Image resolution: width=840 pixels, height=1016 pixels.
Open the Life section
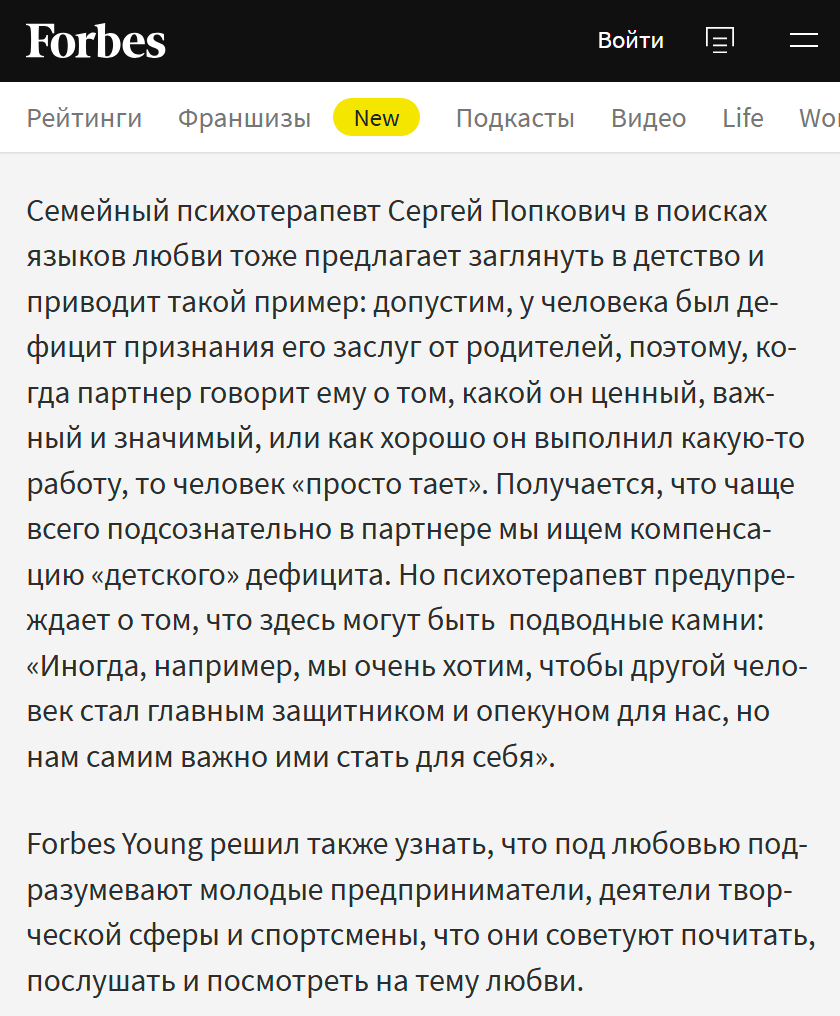pyautogui.click(x=742, y=118)
